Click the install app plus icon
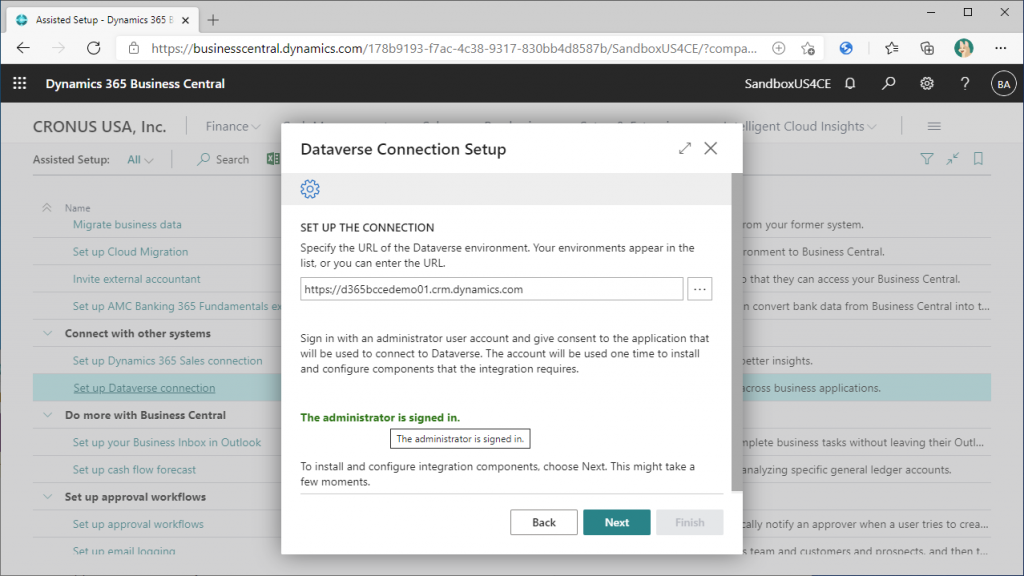The height and width of the screenshot is (576, 1024). (778, 48)
